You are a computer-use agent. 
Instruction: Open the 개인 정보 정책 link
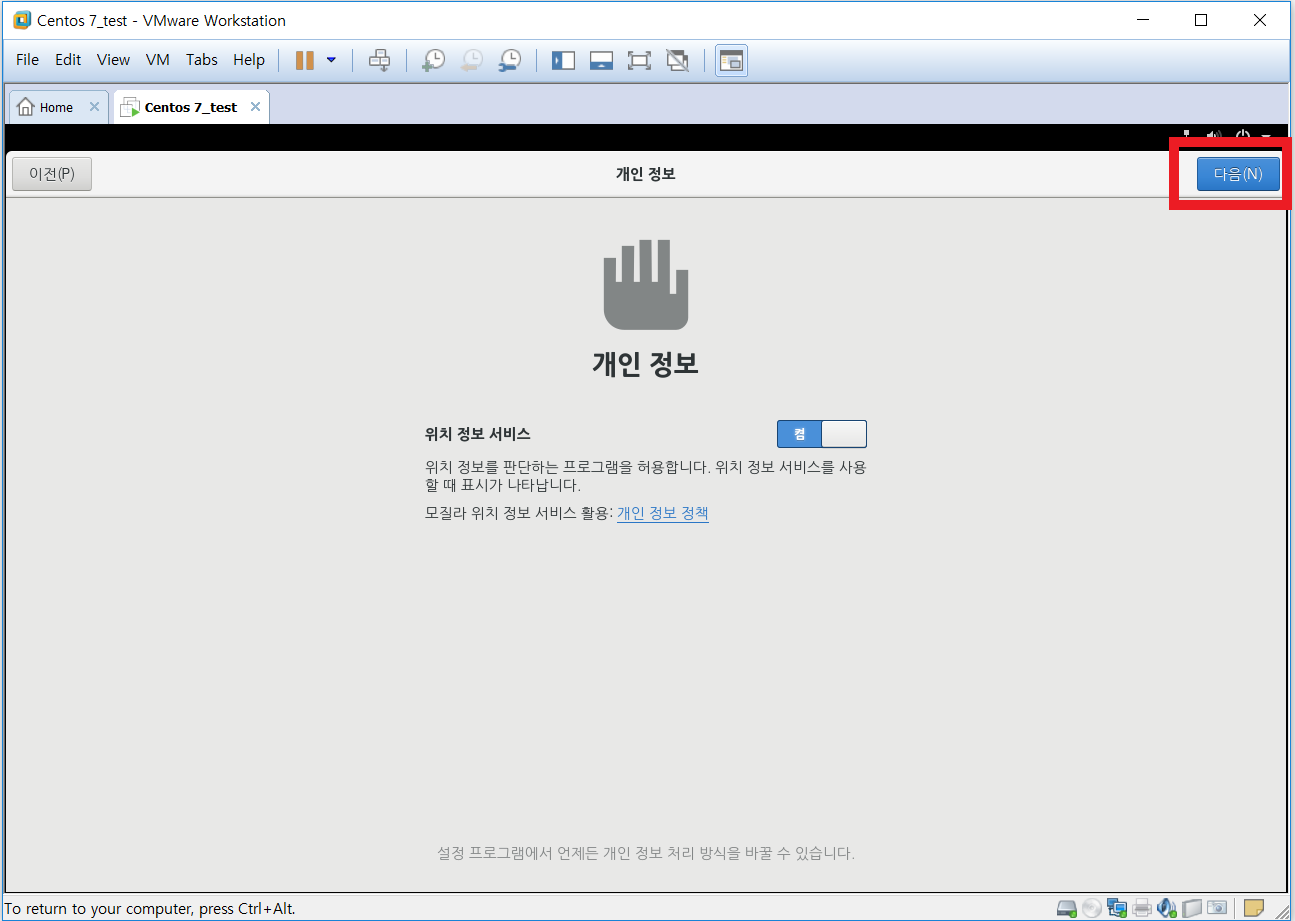(663, 513)
